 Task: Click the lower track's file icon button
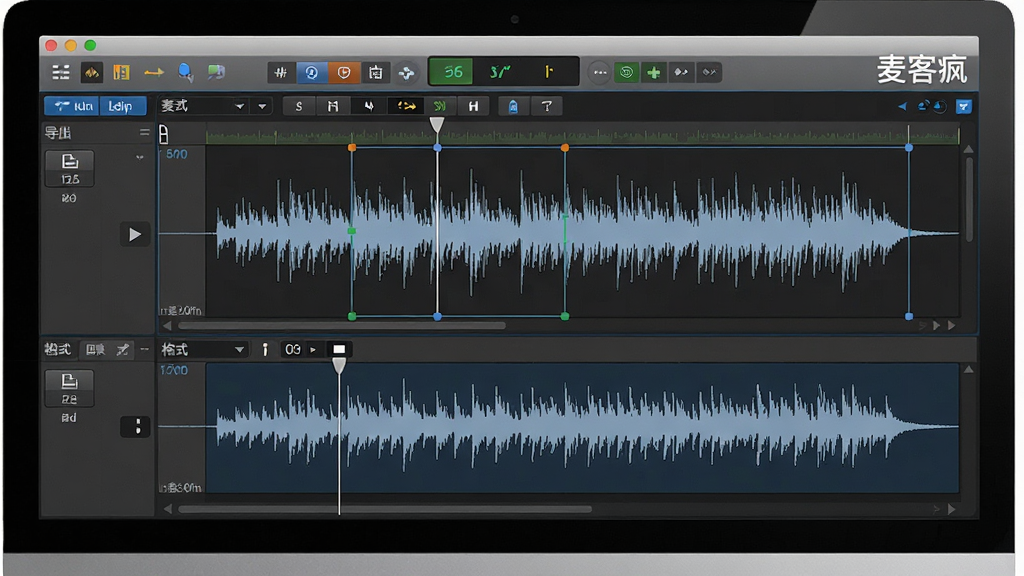(x=69, y=388)
